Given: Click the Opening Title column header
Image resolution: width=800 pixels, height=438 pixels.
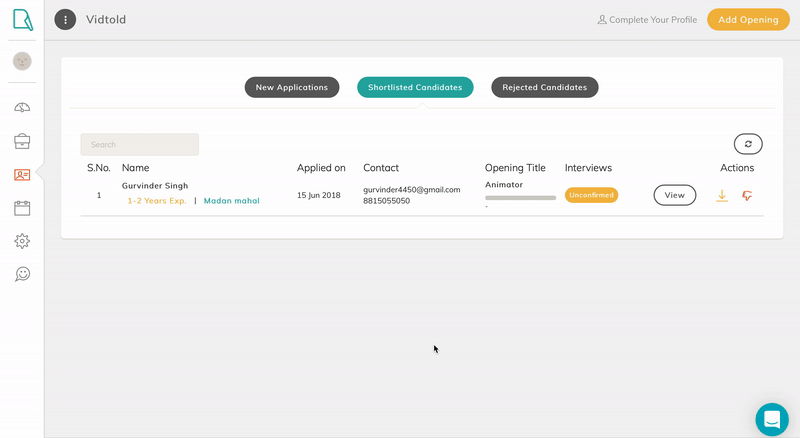Looking at the screenshot, I should pos(515,167).
